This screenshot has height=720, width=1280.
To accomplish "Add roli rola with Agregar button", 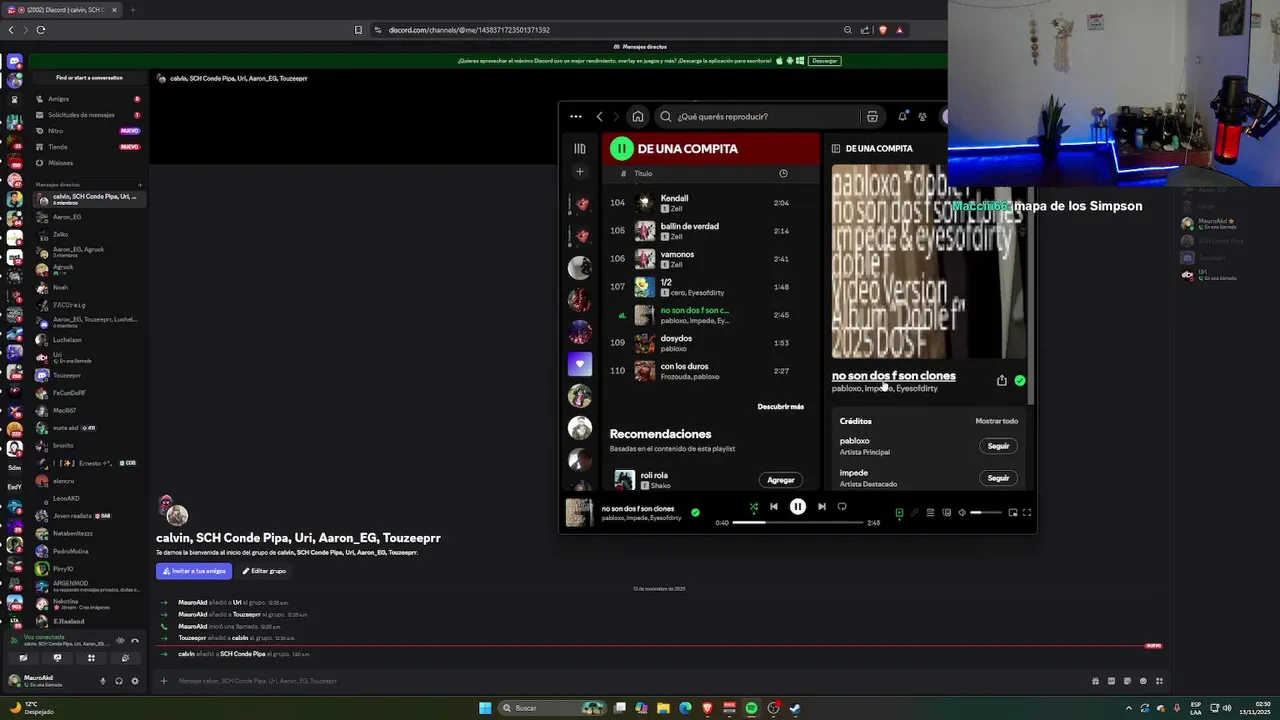I will 781,480.
